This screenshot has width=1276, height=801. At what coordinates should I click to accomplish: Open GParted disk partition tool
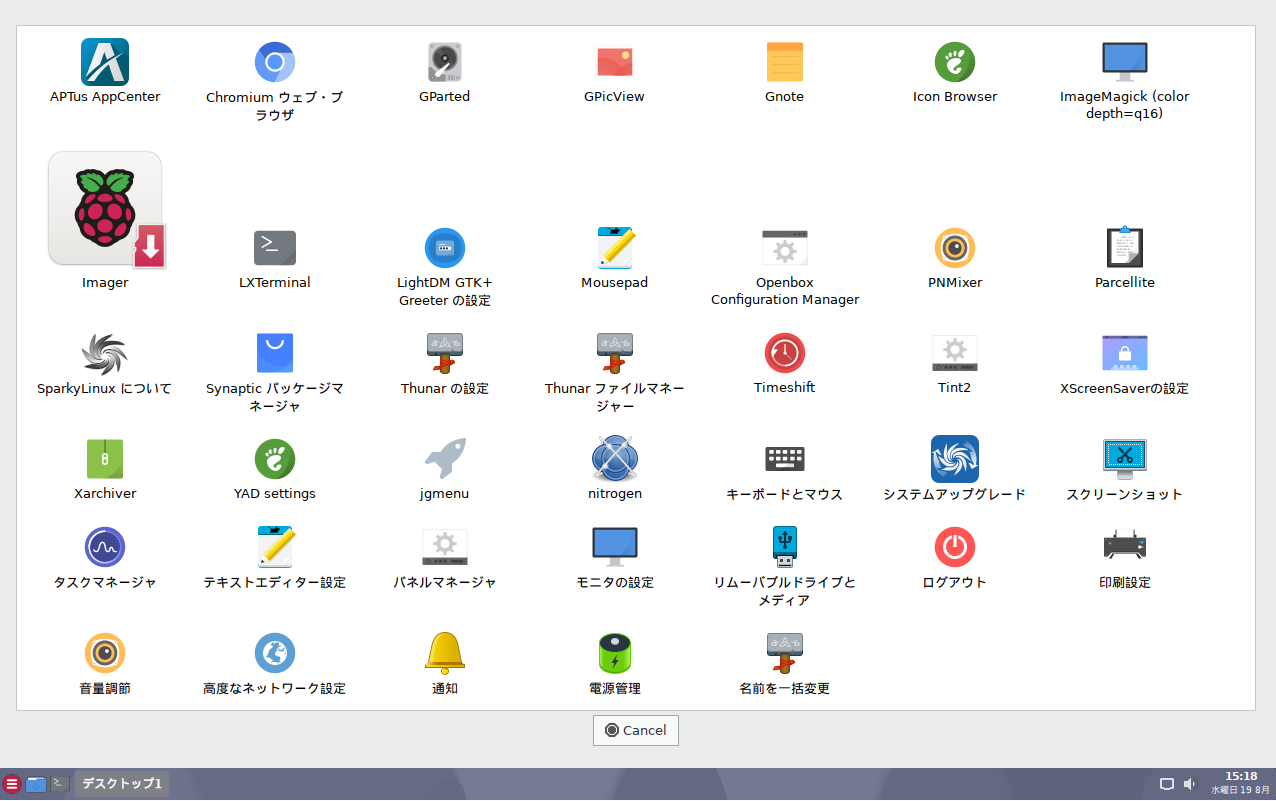pyautogui.click(x=445, y=62)
